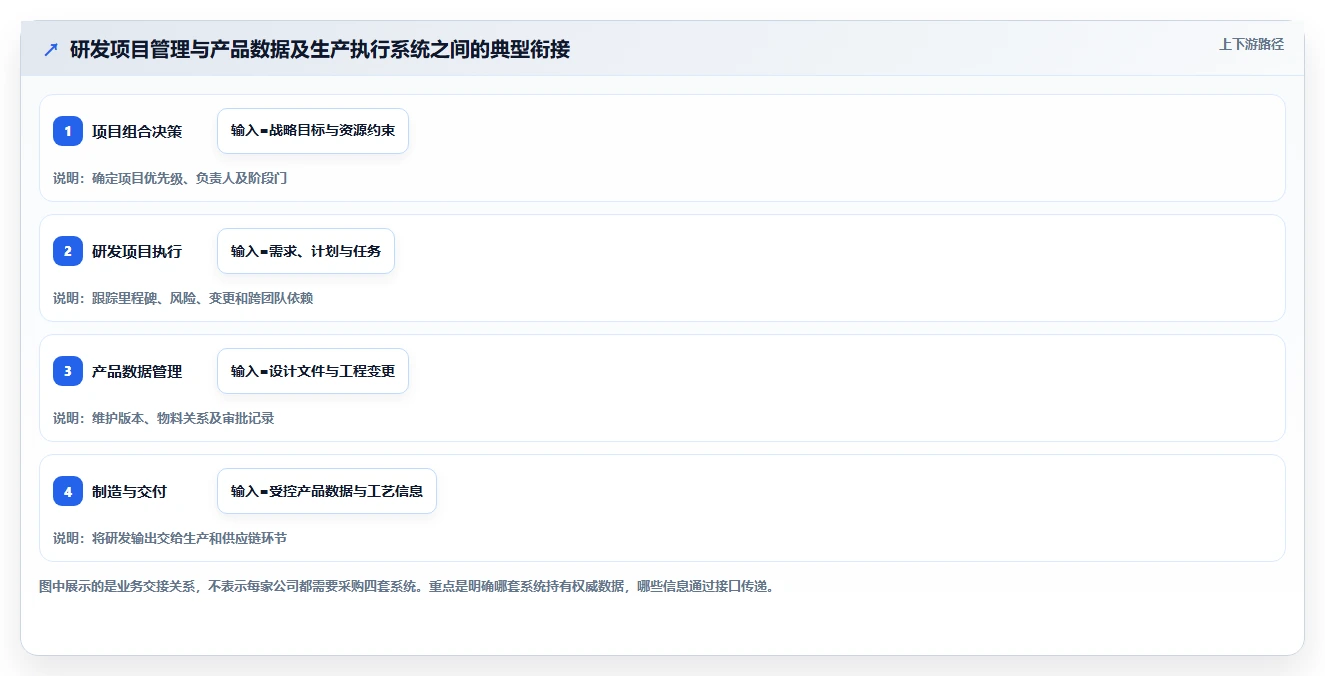The height and width of the screenshot is (676, 1325).
Task: Click the title 研发项目管理与产品数据及生产执行系统之间的典型衔接
Action: pyautogui.click(x=320, y=49)
